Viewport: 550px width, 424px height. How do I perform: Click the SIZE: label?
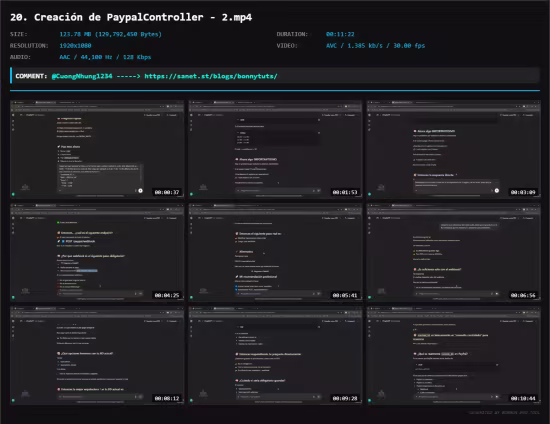click(19, 34)
